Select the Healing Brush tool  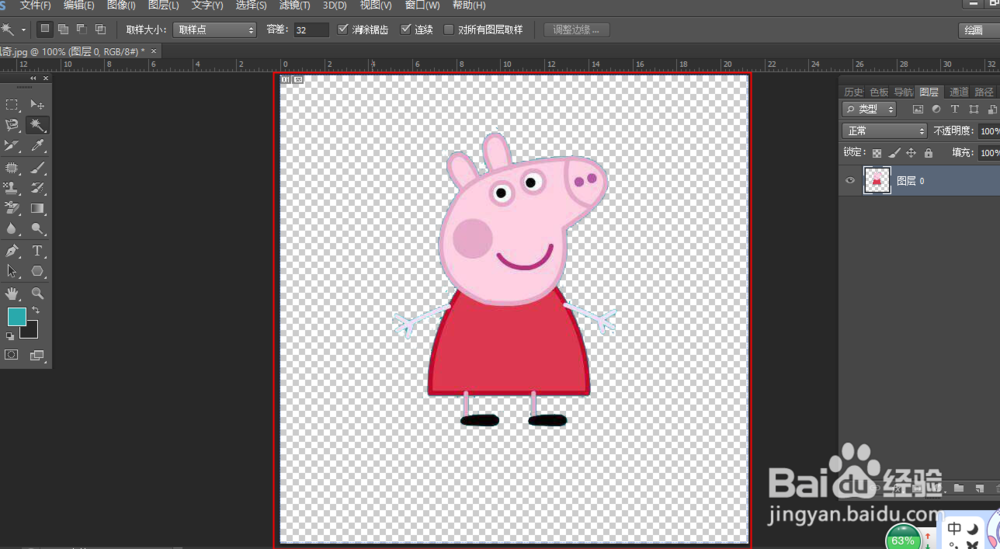coord(11,168)
